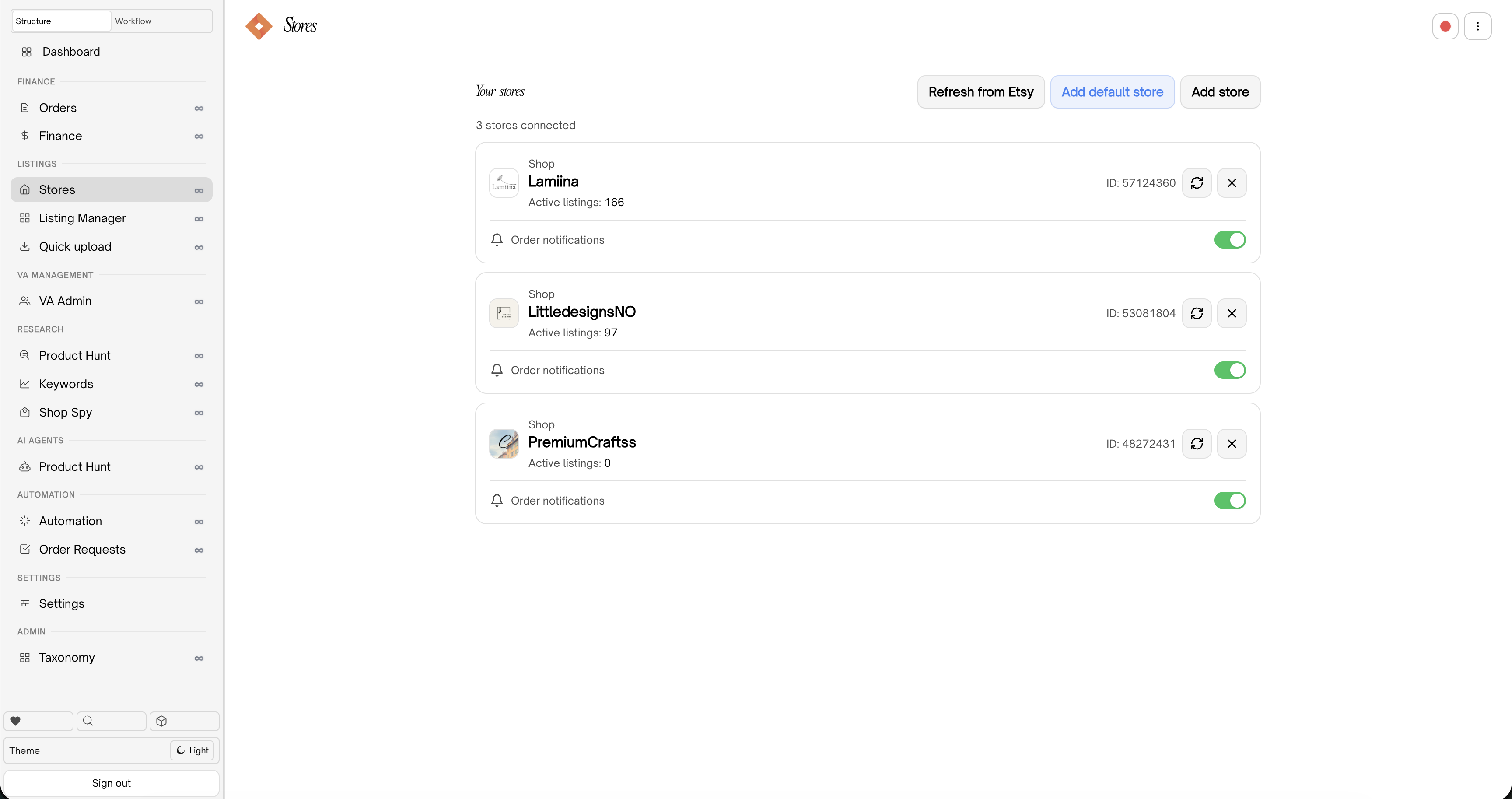Click the red record button
Screen dimensions: 1512x799
pyautogui.click(x=1445, y=26)
